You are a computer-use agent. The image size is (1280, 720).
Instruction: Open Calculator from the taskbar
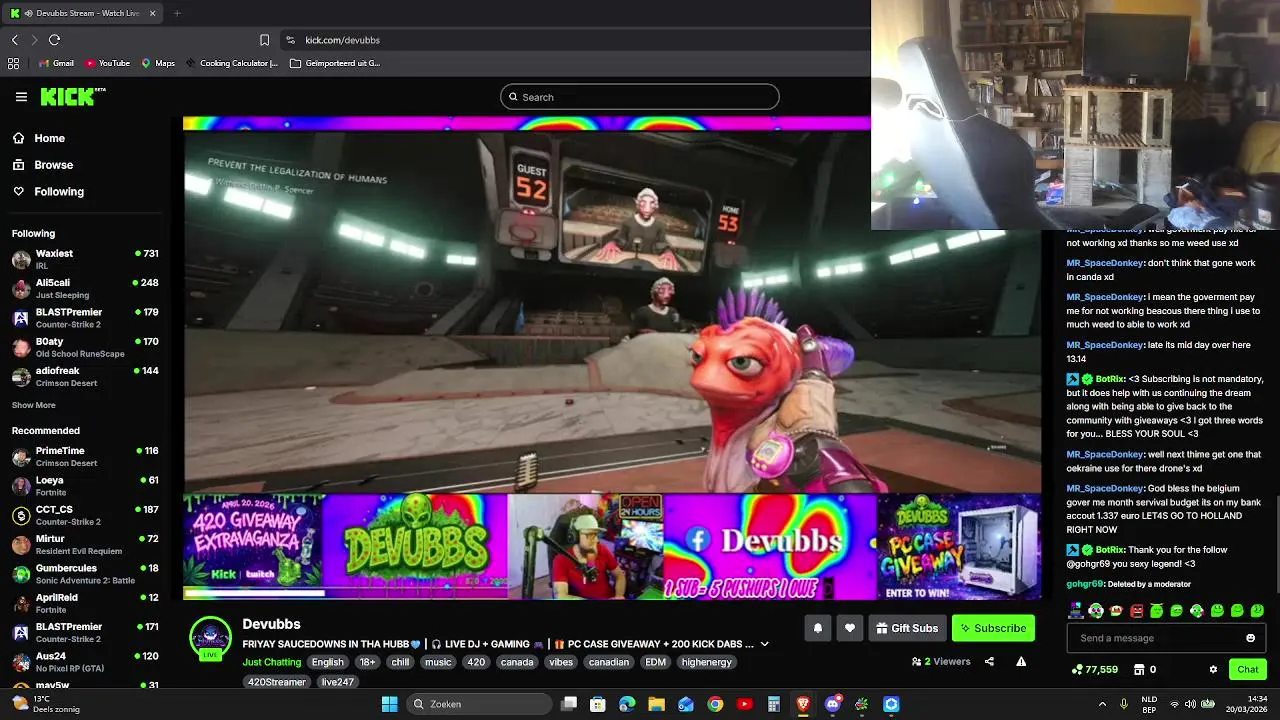[x=774, y=704]
